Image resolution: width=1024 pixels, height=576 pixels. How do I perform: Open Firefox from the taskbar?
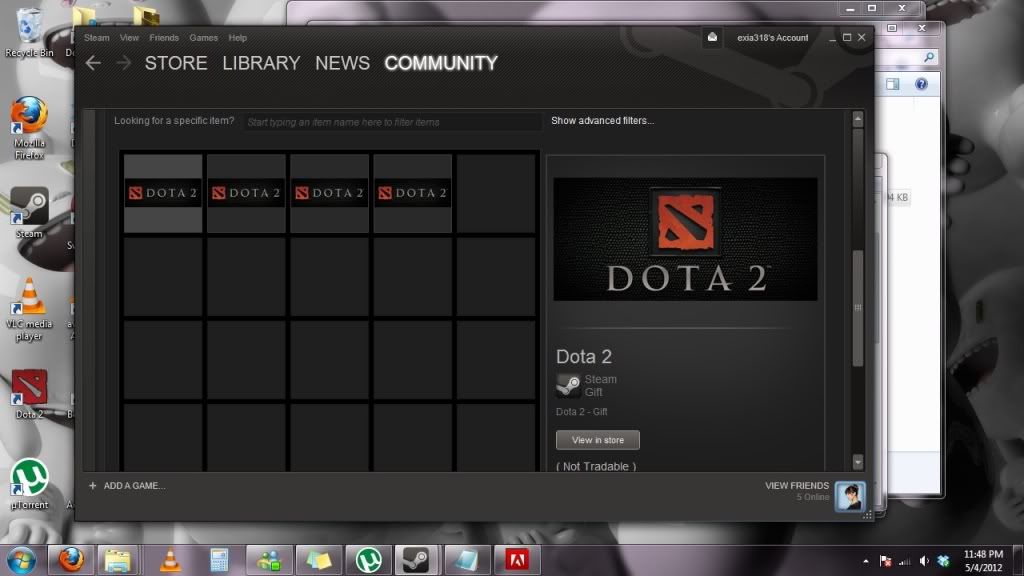coord(71,560)
